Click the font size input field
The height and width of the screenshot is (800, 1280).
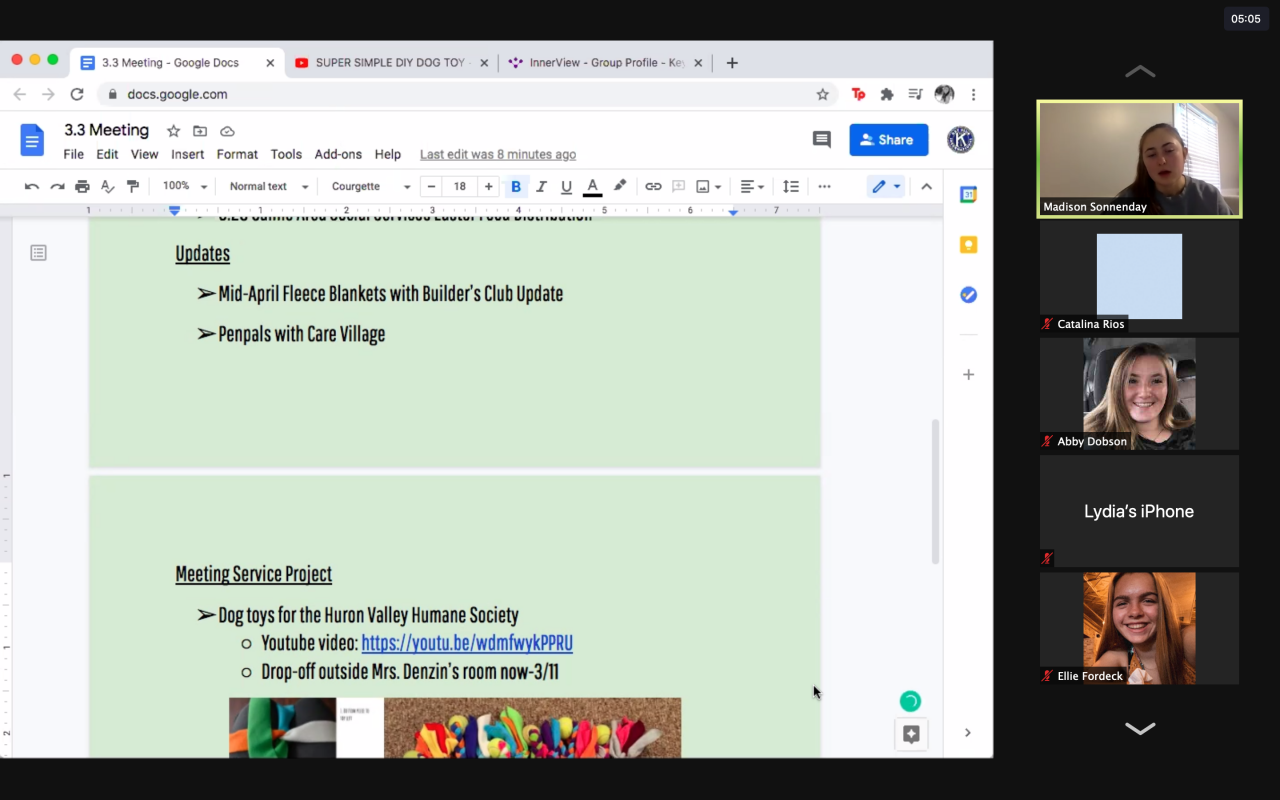460,186
